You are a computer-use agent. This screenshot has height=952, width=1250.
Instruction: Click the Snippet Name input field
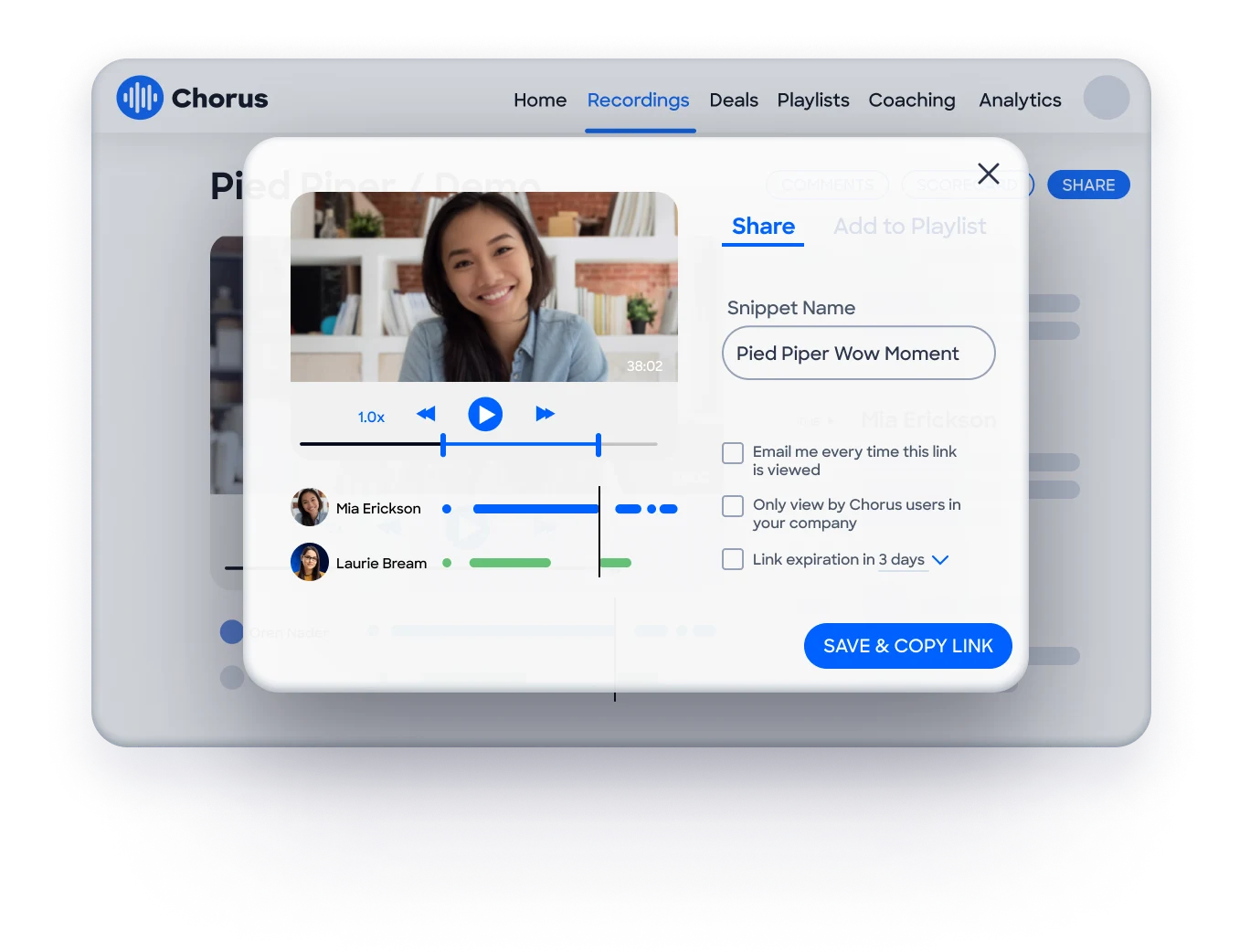[x=859, y=353]
